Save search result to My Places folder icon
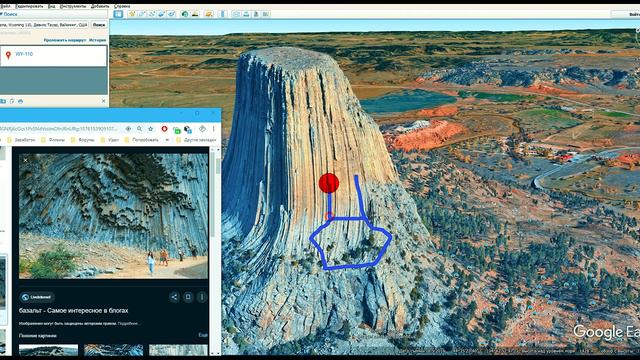 pyautogui.click(x=3, y=101)
